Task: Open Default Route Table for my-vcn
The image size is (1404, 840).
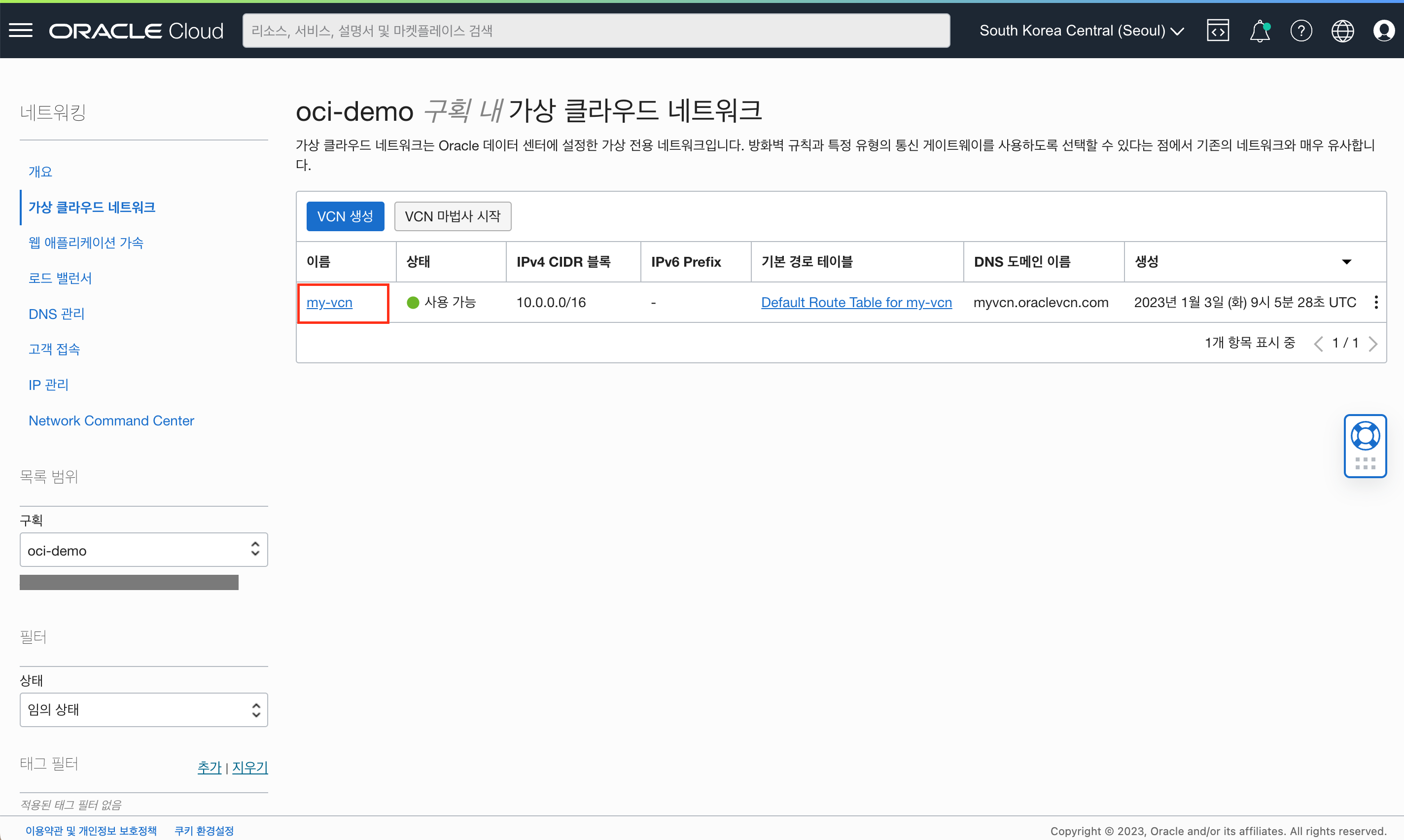Action: point(856,302)
